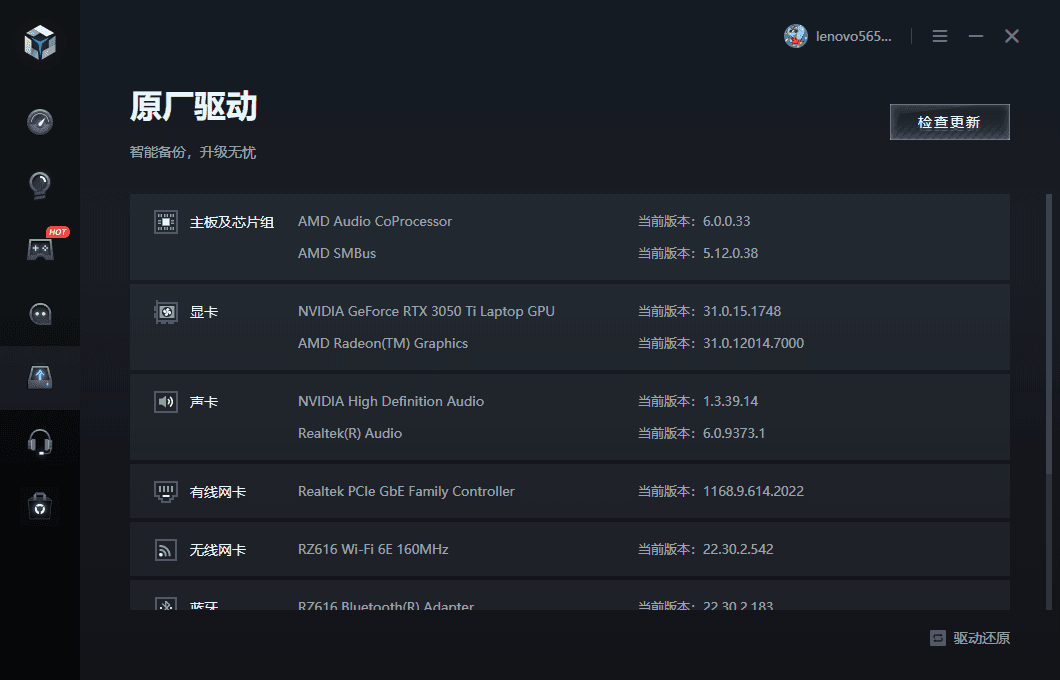Click the 显卡 graphics card icon
The height and width of the screenshot is (680, 1060).
click(x=166, y=312)
